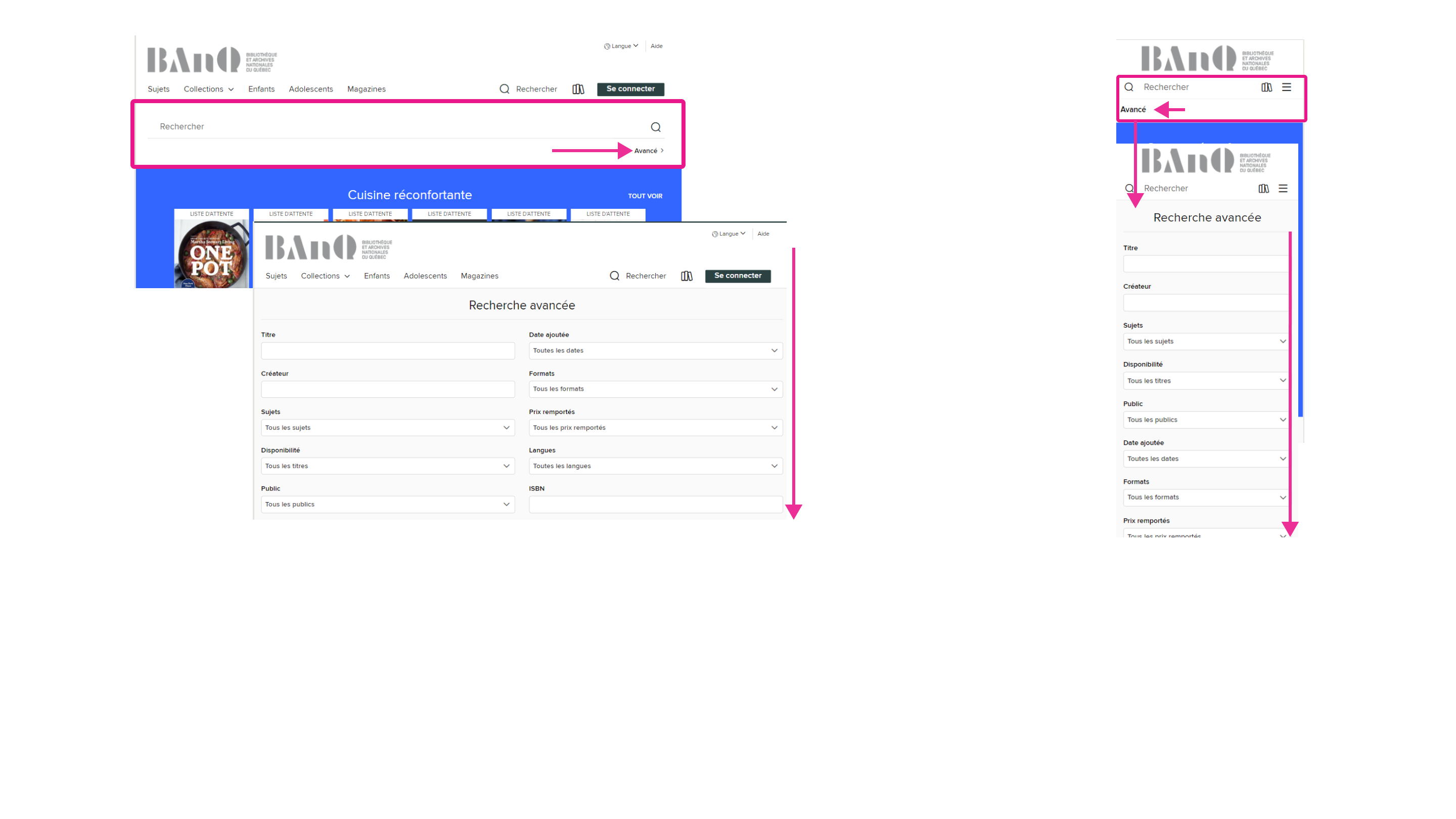Open Adolescents on advanced search desktop page
This screenshot has width=1456, height=819.
[425, 276]
